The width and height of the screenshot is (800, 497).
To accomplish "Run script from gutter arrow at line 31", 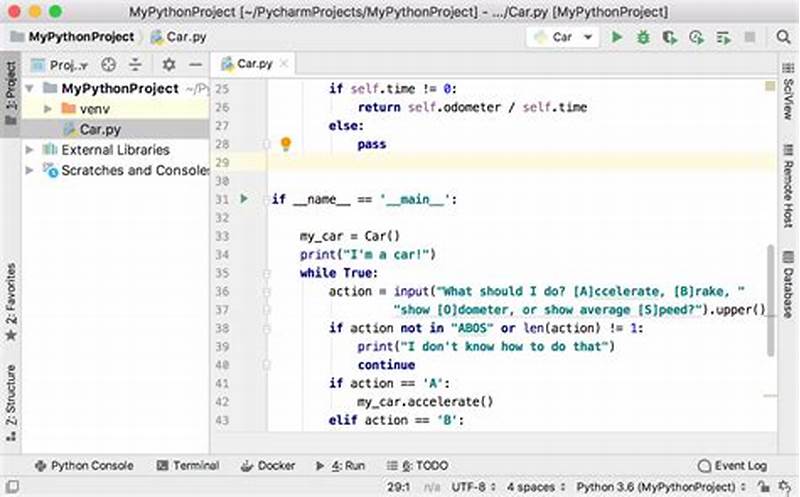I will point(244,198).
